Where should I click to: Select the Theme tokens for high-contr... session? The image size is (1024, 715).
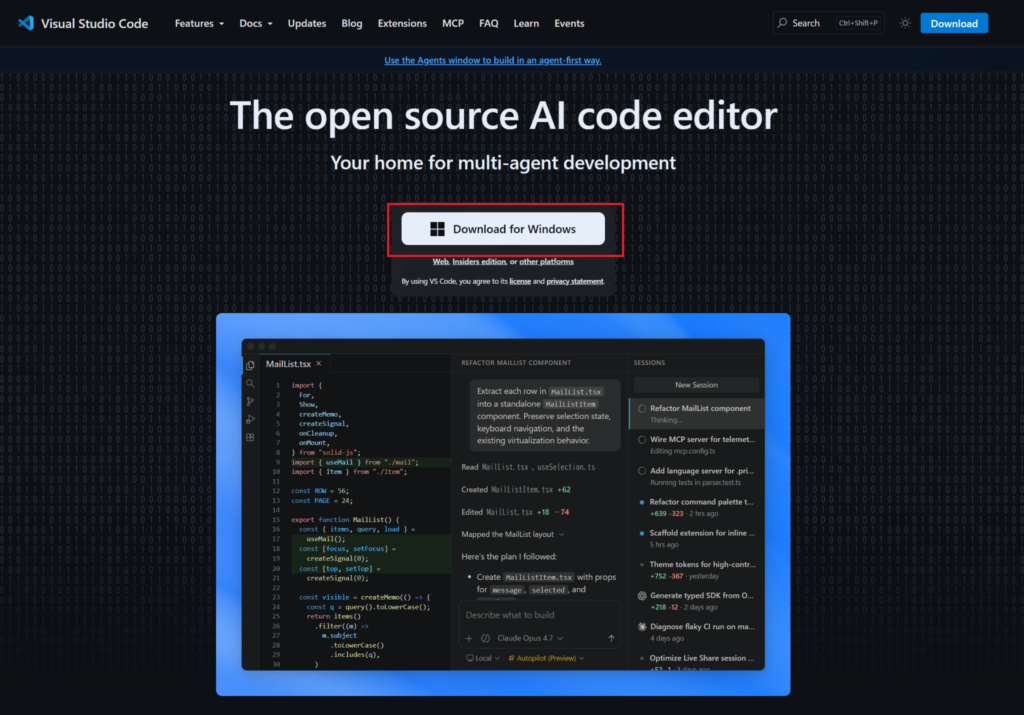point(696,570)
